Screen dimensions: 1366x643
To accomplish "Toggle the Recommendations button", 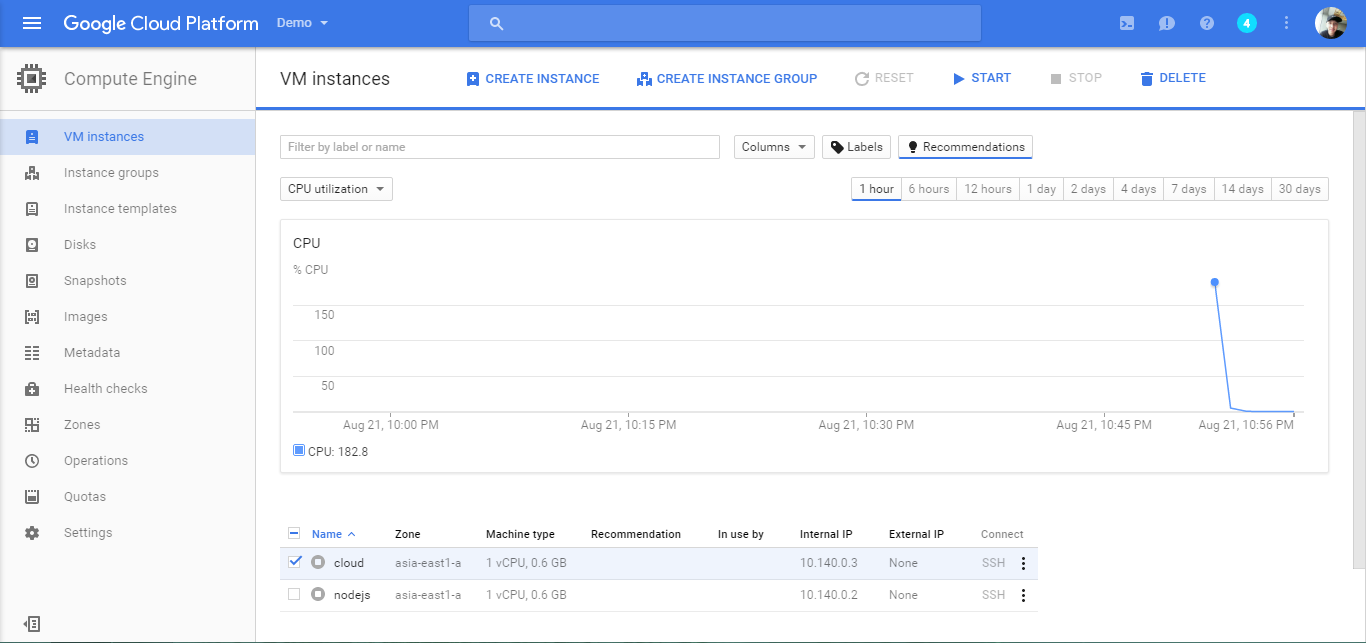I will pyautogui.click(x=965, y=147).
